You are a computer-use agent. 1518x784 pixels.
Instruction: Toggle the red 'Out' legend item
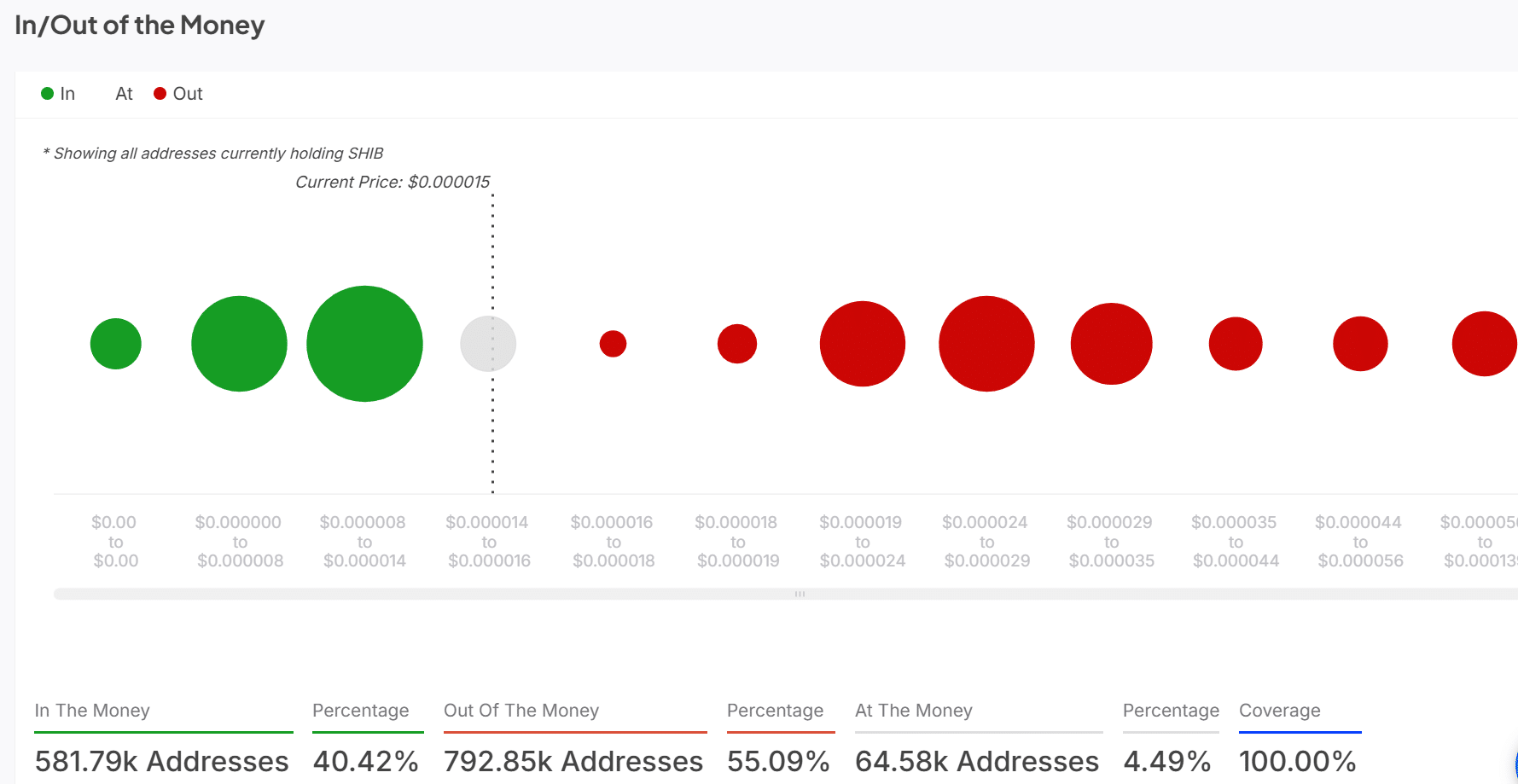[x=178, y=94]
